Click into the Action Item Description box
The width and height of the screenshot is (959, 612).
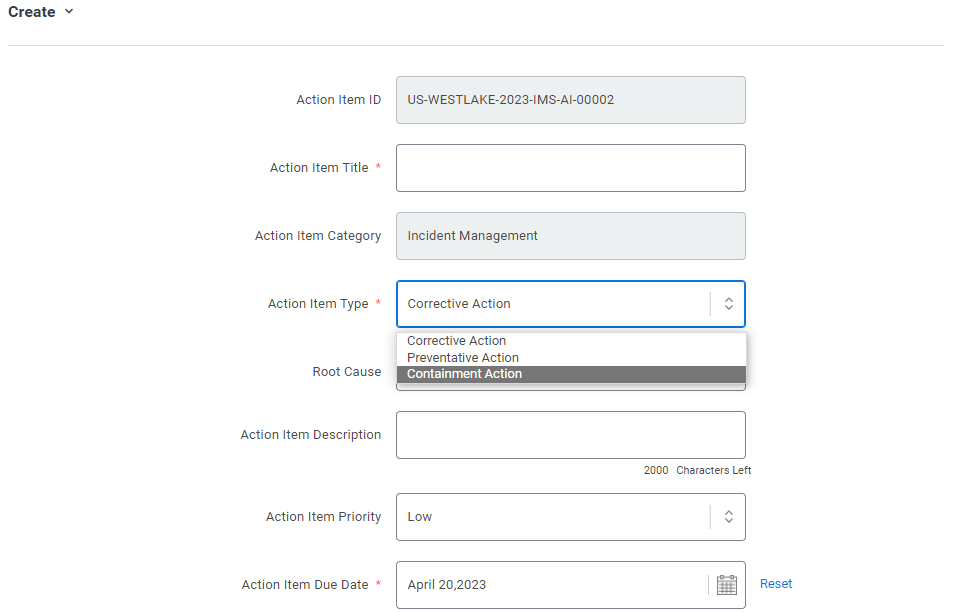571,435
